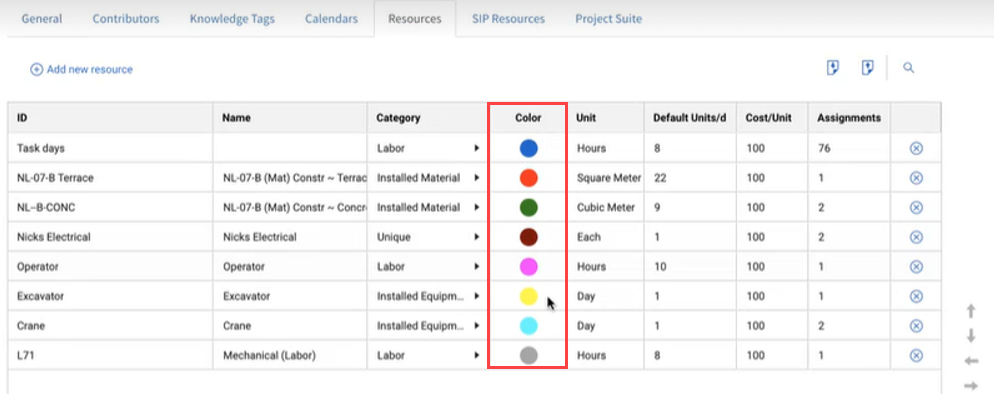The width and height of the screenshot is (994, 394).
Task: Delete the Crane resource row
Action: (916, 326)
